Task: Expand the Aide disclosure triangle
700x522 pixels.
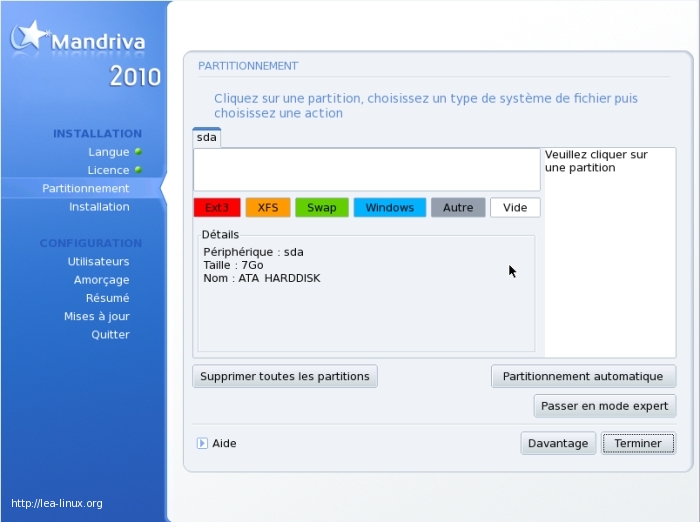Action: [x=202, y=443]
